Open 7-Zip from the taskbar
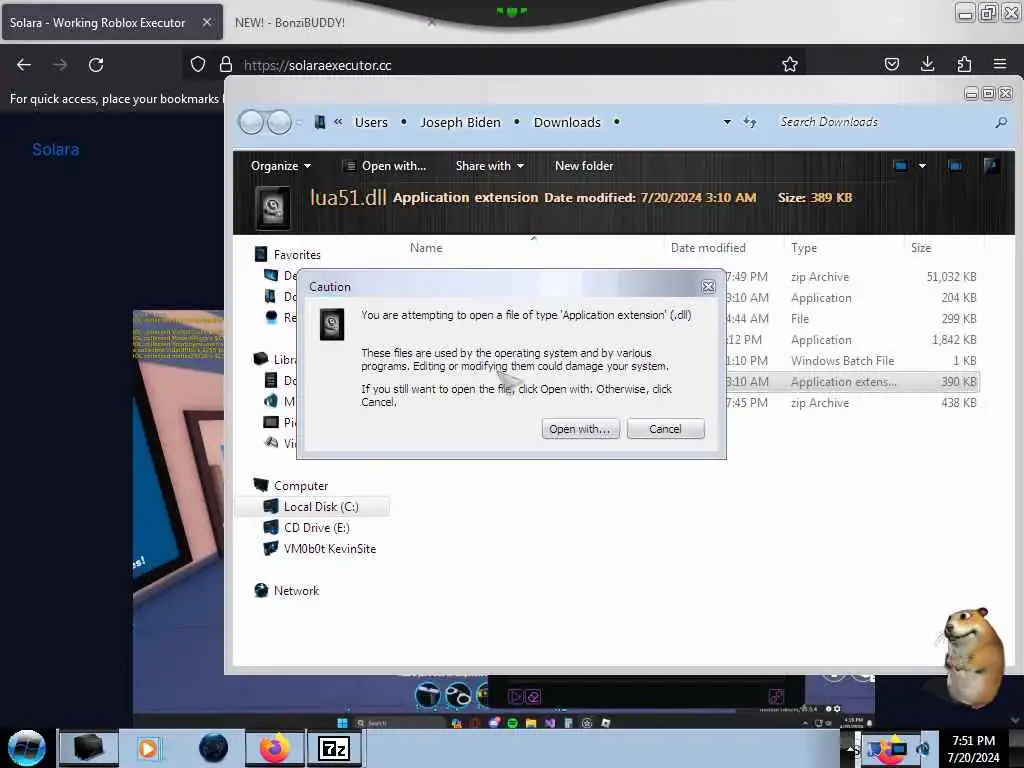 pos(334,748)
